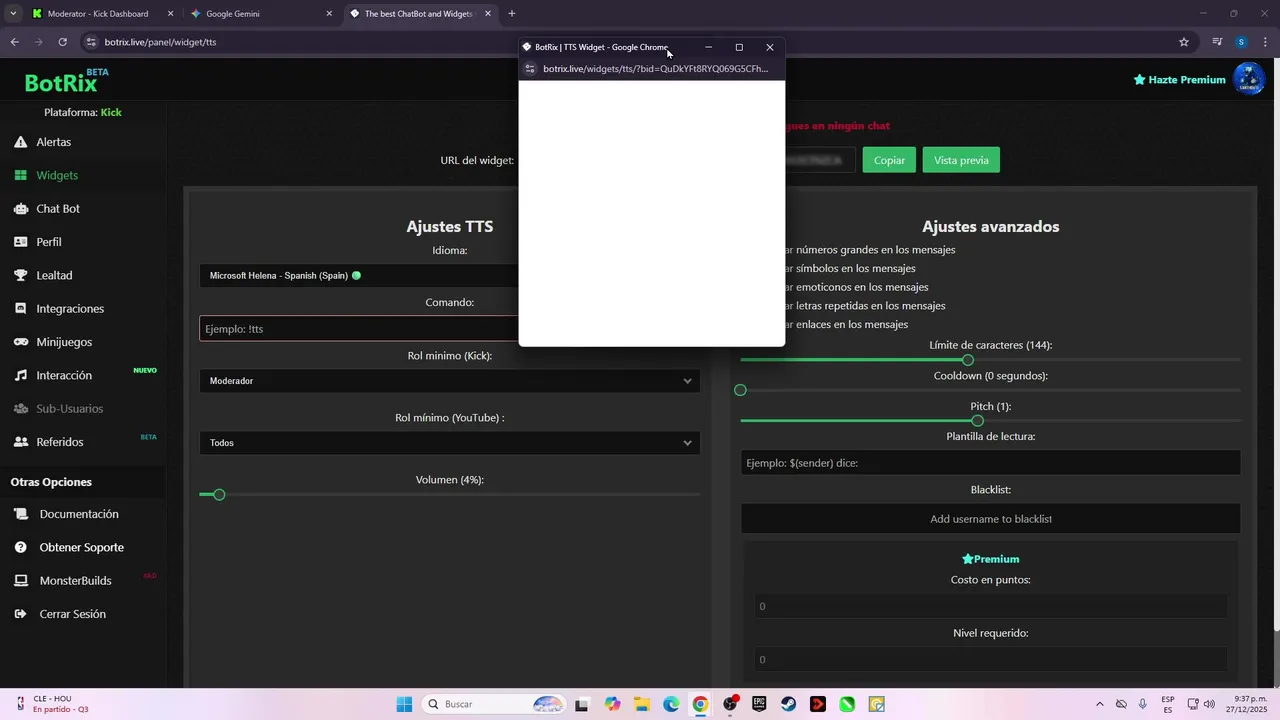Click the Vista previa button
This screenshot has width=1280, height=720.
(961, 160)
